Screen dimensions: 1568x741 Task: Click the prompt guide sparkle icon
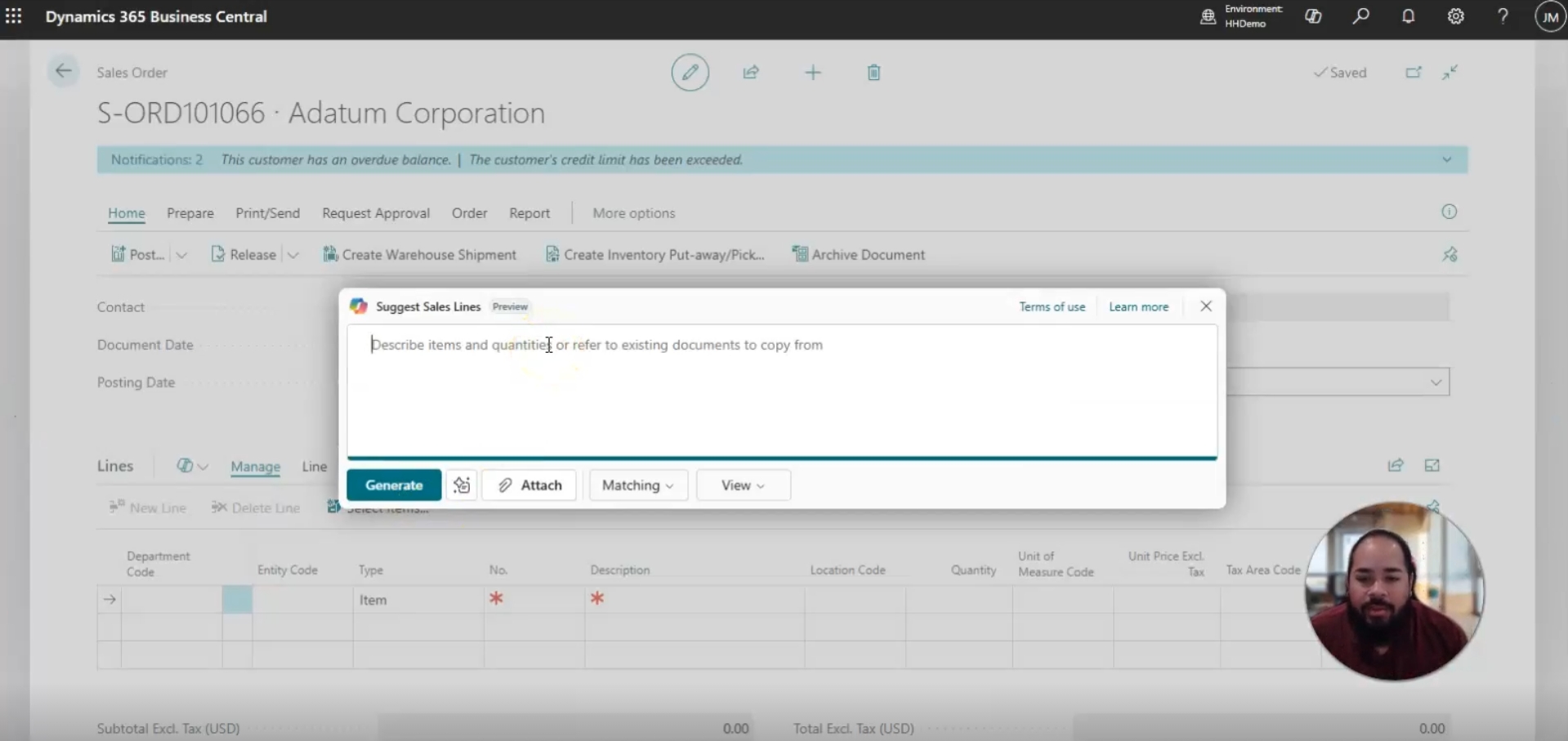click(462, 485)
